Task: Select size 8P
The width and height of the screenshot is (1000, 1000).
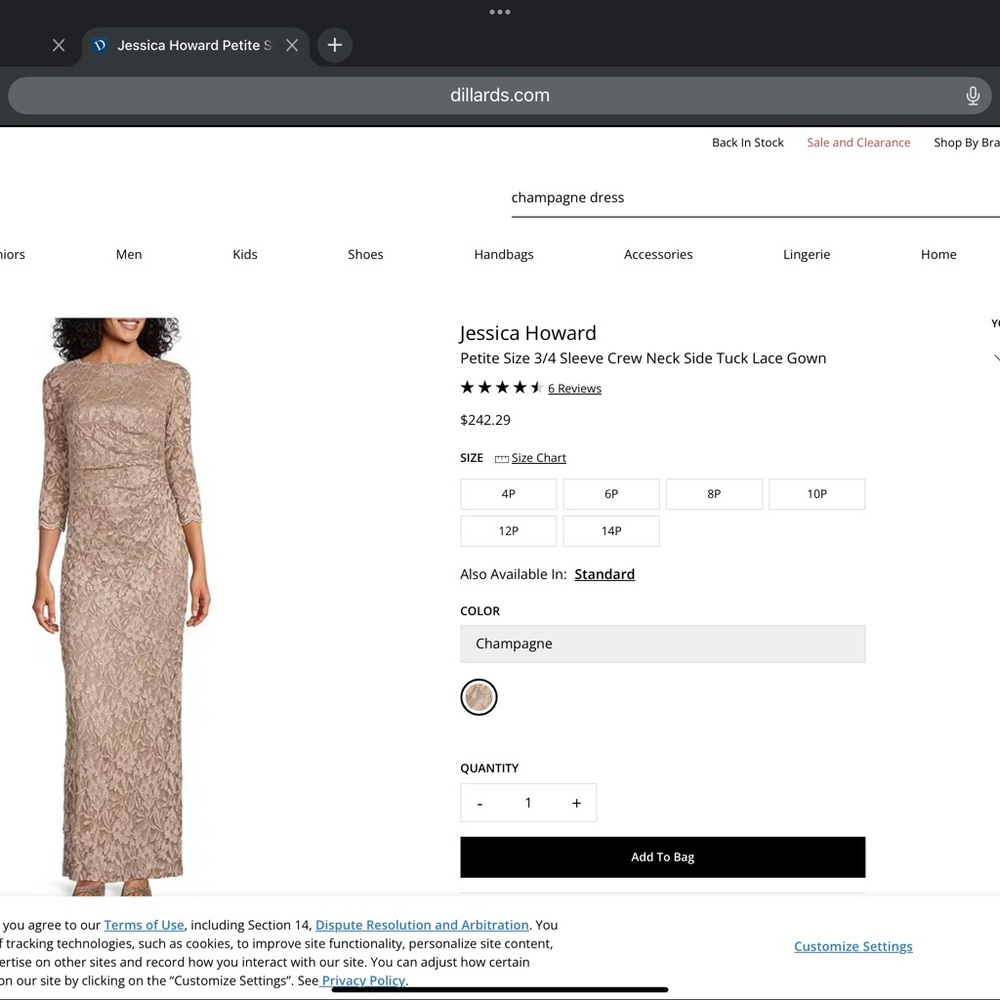Action: 714,494
